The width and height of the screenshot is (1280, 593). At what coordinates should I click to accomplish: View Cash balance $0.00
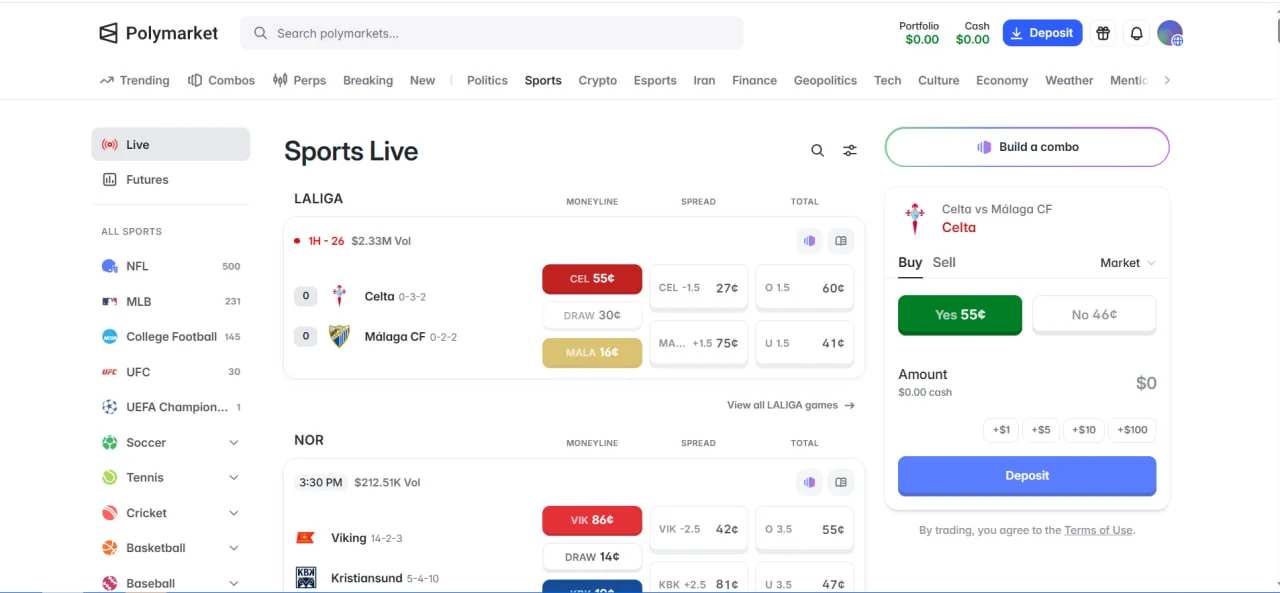pyautogui.click(x=974, y=33)
